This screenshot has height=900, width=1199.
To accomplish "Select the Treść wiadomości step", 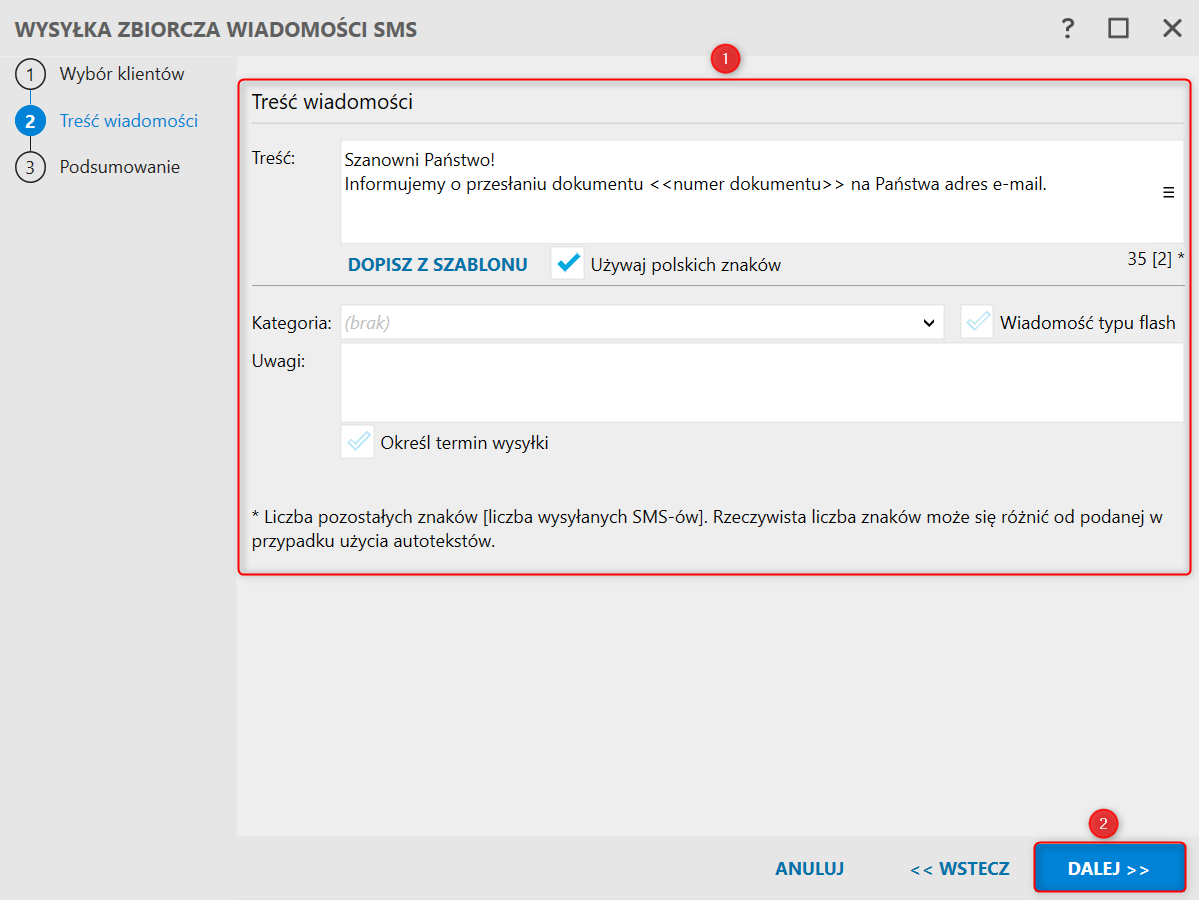I will click(129, 121).
